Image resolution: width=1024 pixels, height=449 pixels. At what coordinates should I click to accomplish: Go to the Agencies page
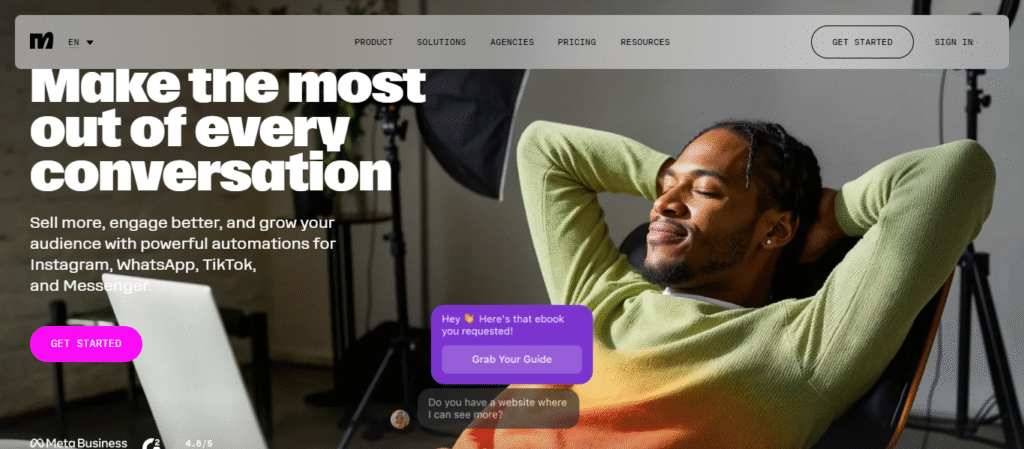pos(512,42)
